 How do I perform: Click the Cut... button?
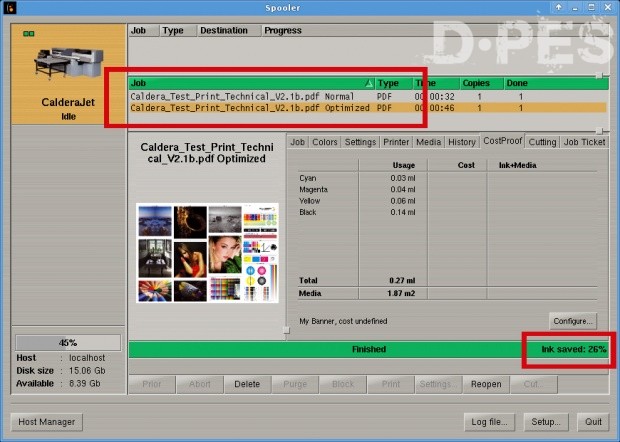[534, 384]
